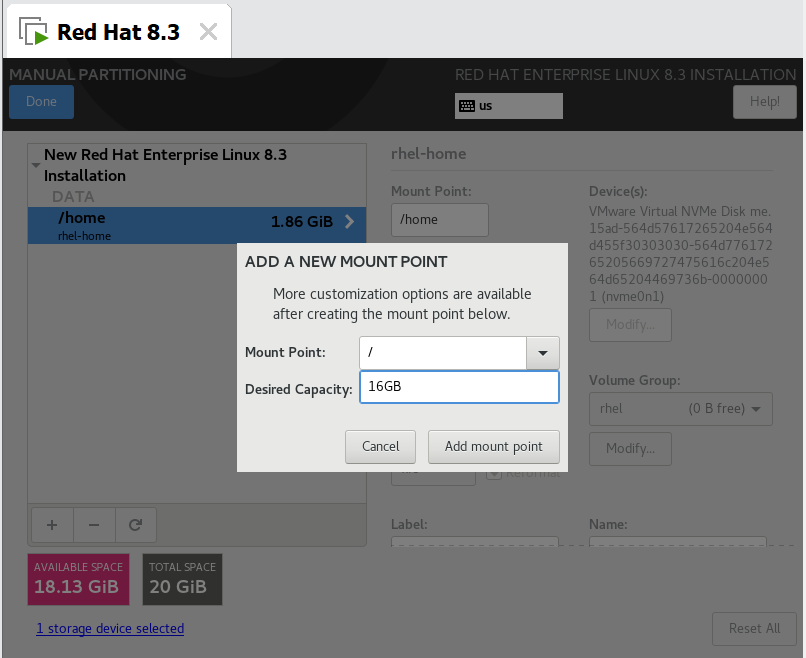Click the Done button
Screen dimensions: 806x658
pyautogui.click(x=40, y=101)
